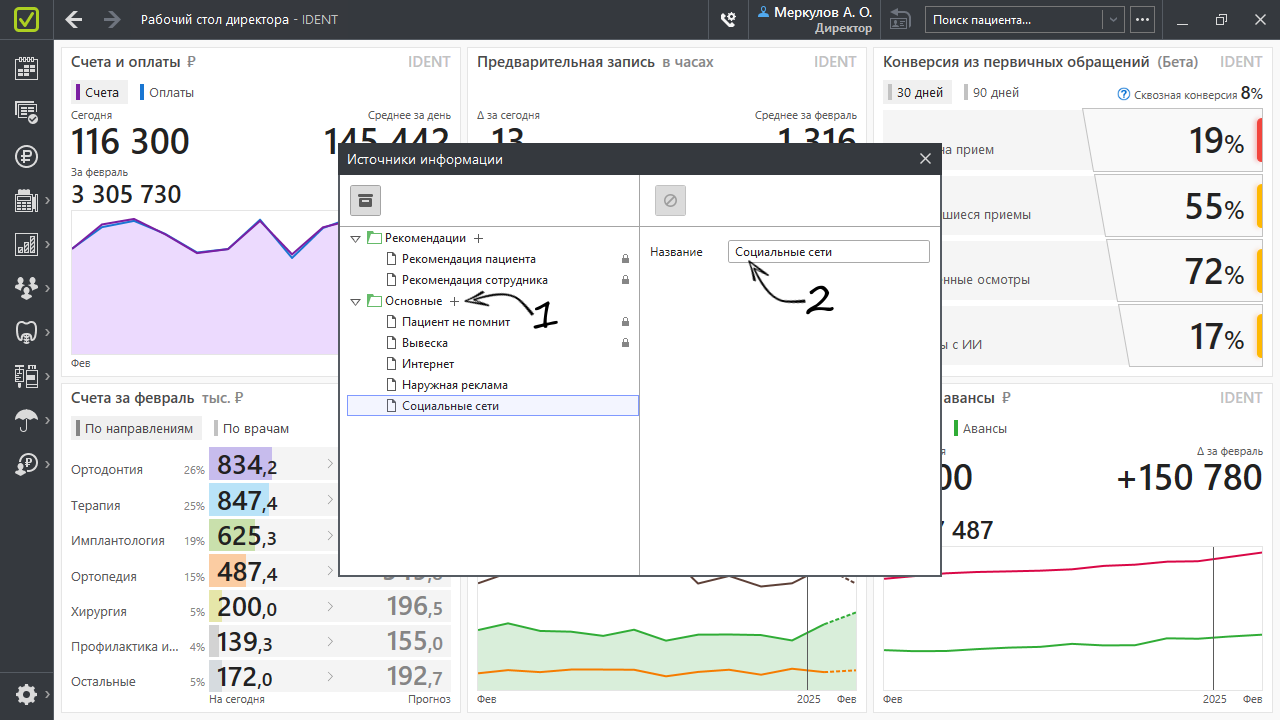Click the green IDENT checkmark logo
Image resolution: width=1280 pixels, height=720 pixels.
pyautogui.click(x=26, y=19)
